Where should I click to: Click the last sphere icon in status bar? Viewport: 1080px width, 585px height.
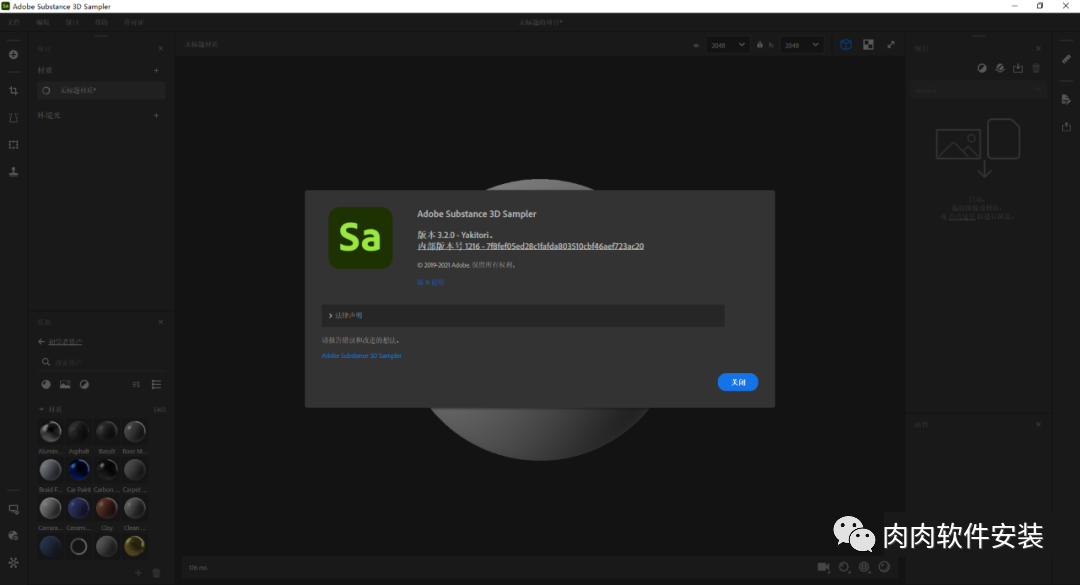[884, 567]
